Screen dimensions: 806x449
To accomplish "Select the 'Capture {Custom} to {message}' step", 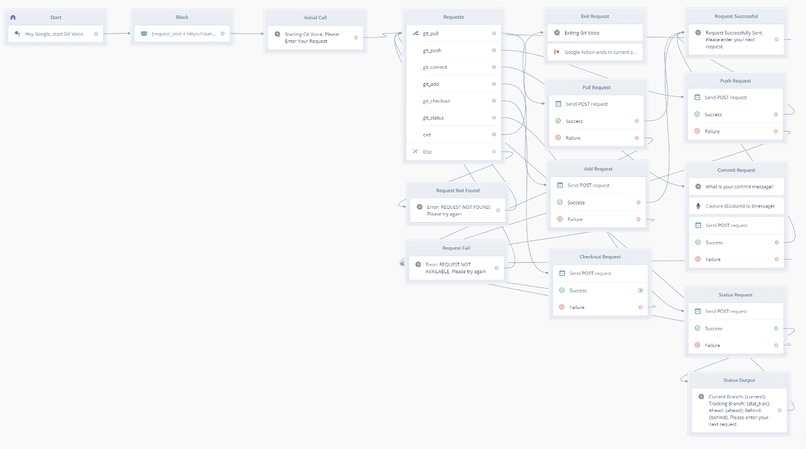I will tap(736, 206).
